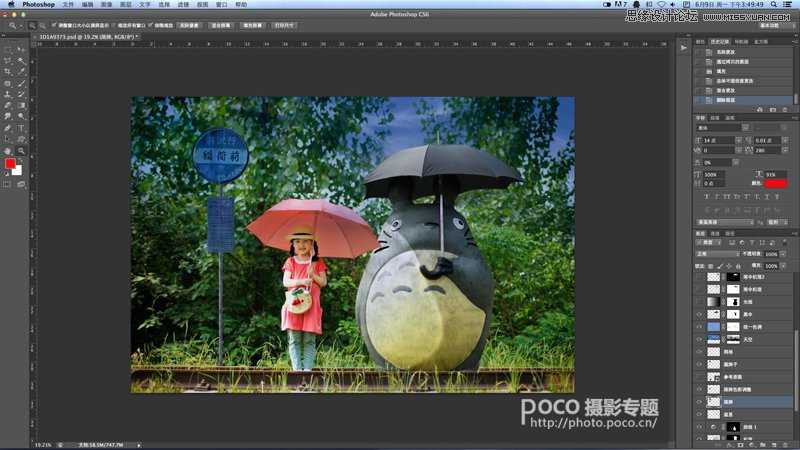Lock all layer attributes padlock icon
800x450 pixels.
click(x=738, y=266)
